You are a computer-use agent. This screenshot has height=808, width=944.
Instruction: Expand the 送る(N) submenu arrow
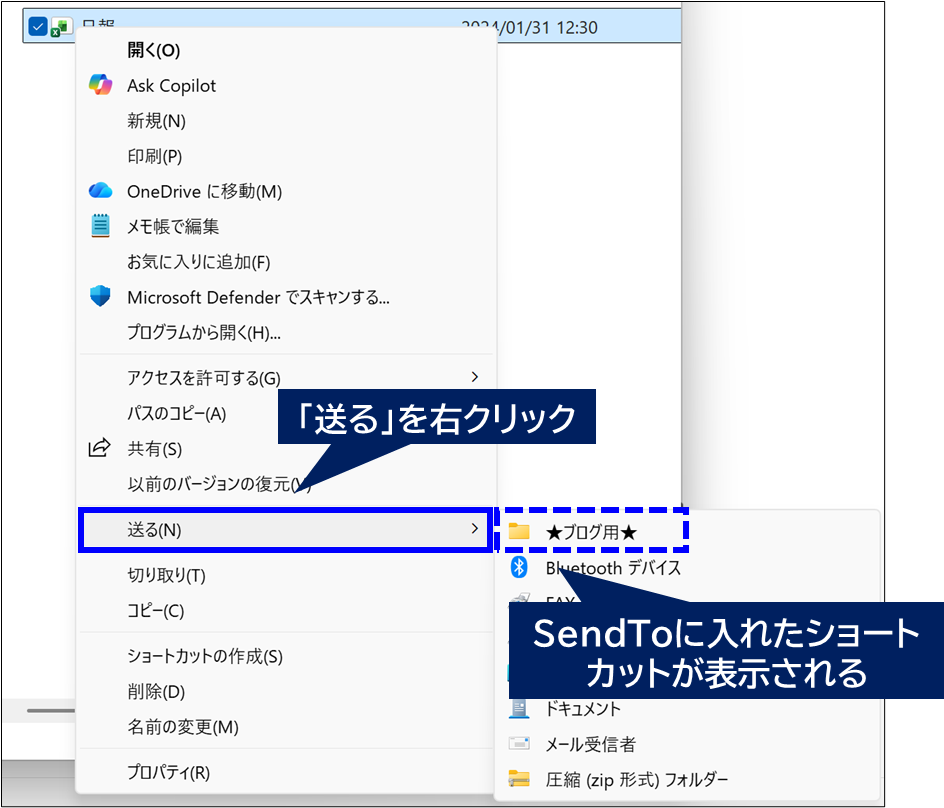pos(475,530)
